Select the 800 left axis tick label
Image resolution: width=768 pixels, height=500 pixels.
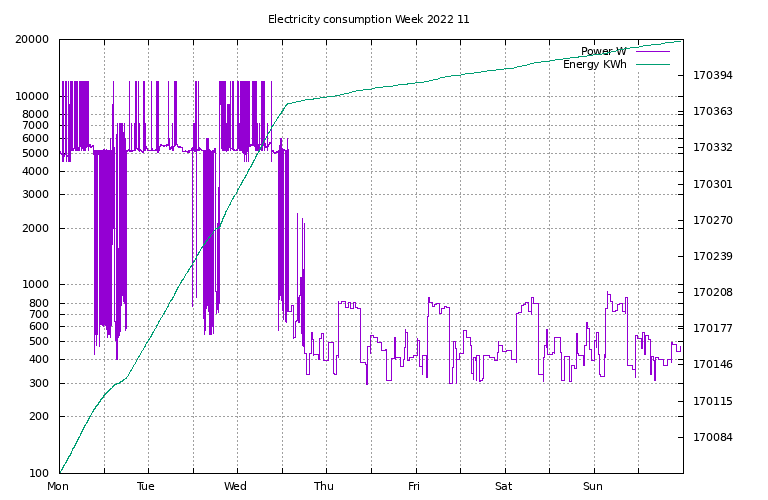[39, 303]
